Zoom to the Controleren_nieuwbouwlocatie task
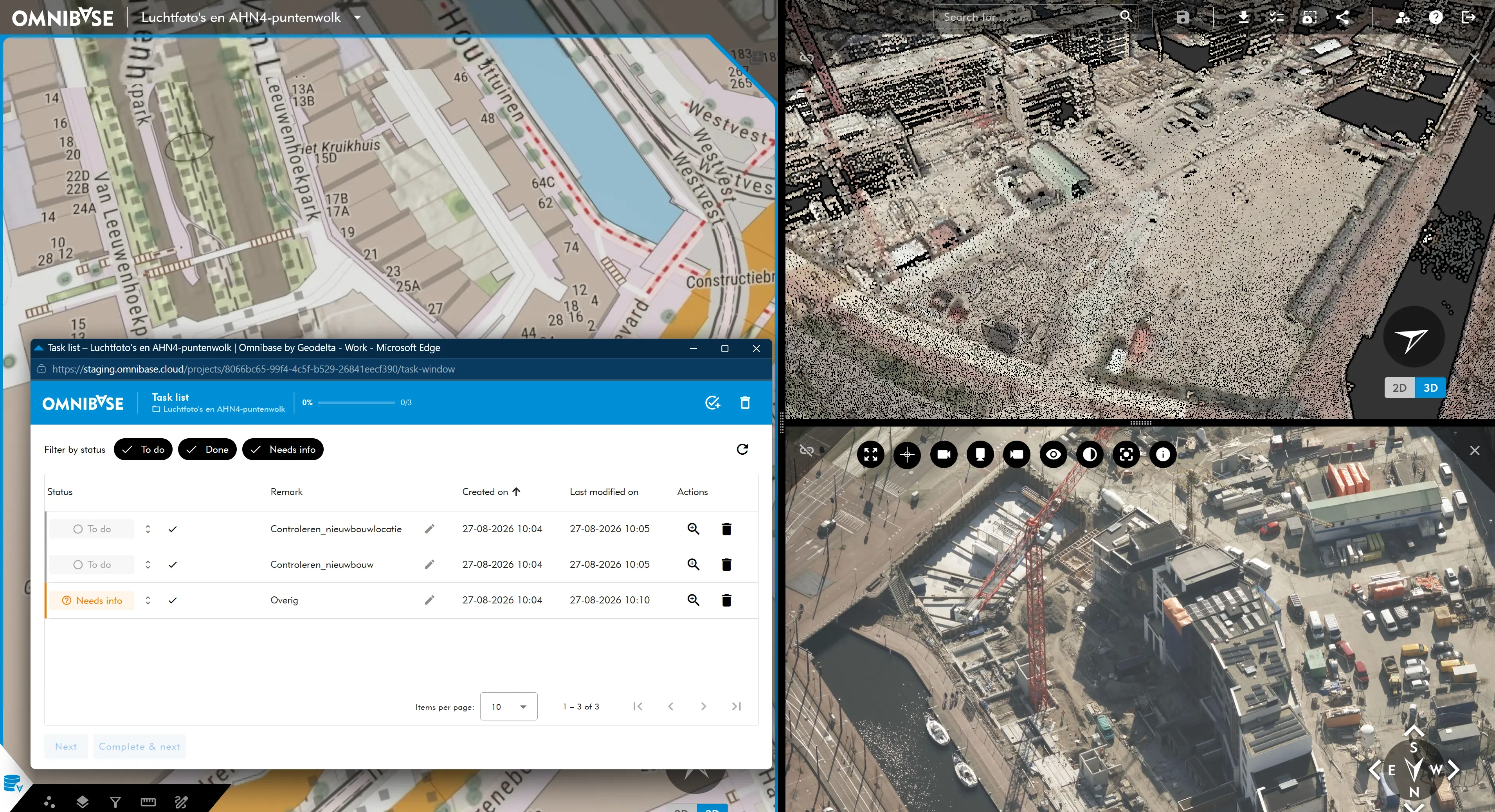The height and width of the screenshot is (812, 1495). click(x=693, y=529)
